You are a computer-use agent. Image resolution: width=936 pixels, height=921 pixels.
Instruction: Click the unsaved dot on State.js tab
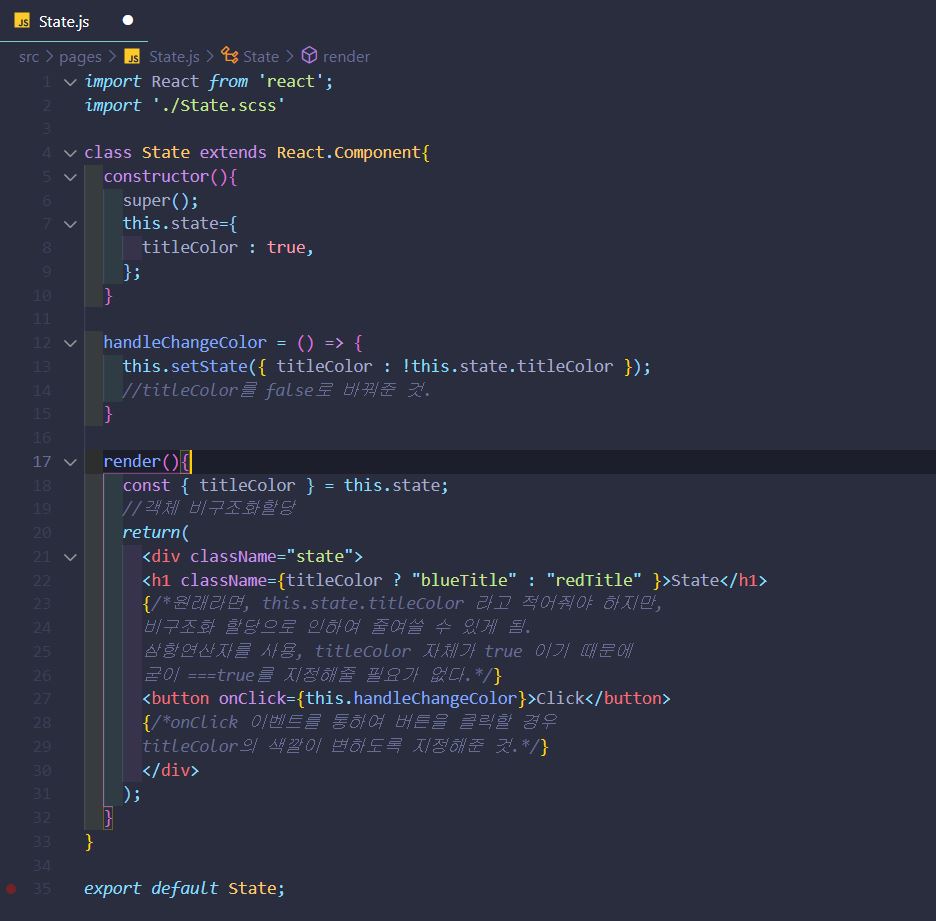click(128, 21)
